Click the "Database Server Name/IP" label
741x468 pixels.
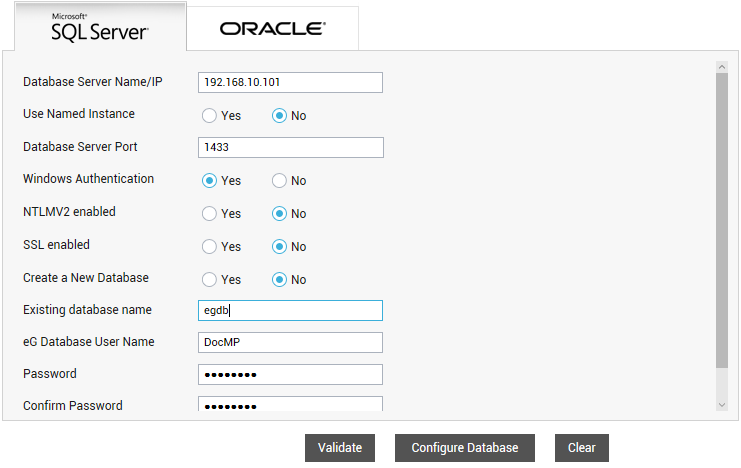point(93,82)
